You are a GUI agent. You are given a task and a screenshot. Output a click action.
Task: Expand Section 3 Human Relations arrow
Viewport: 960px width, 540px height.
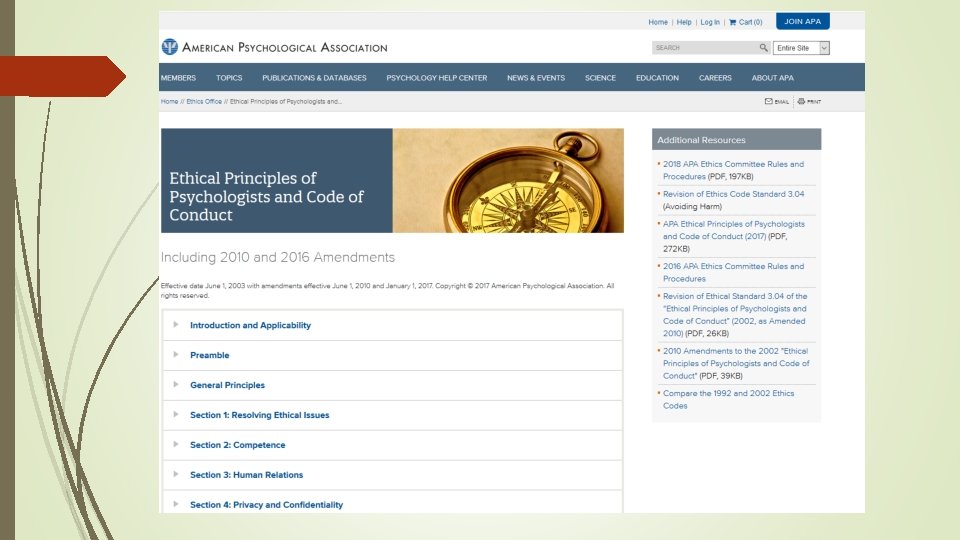tap(176, 474)
